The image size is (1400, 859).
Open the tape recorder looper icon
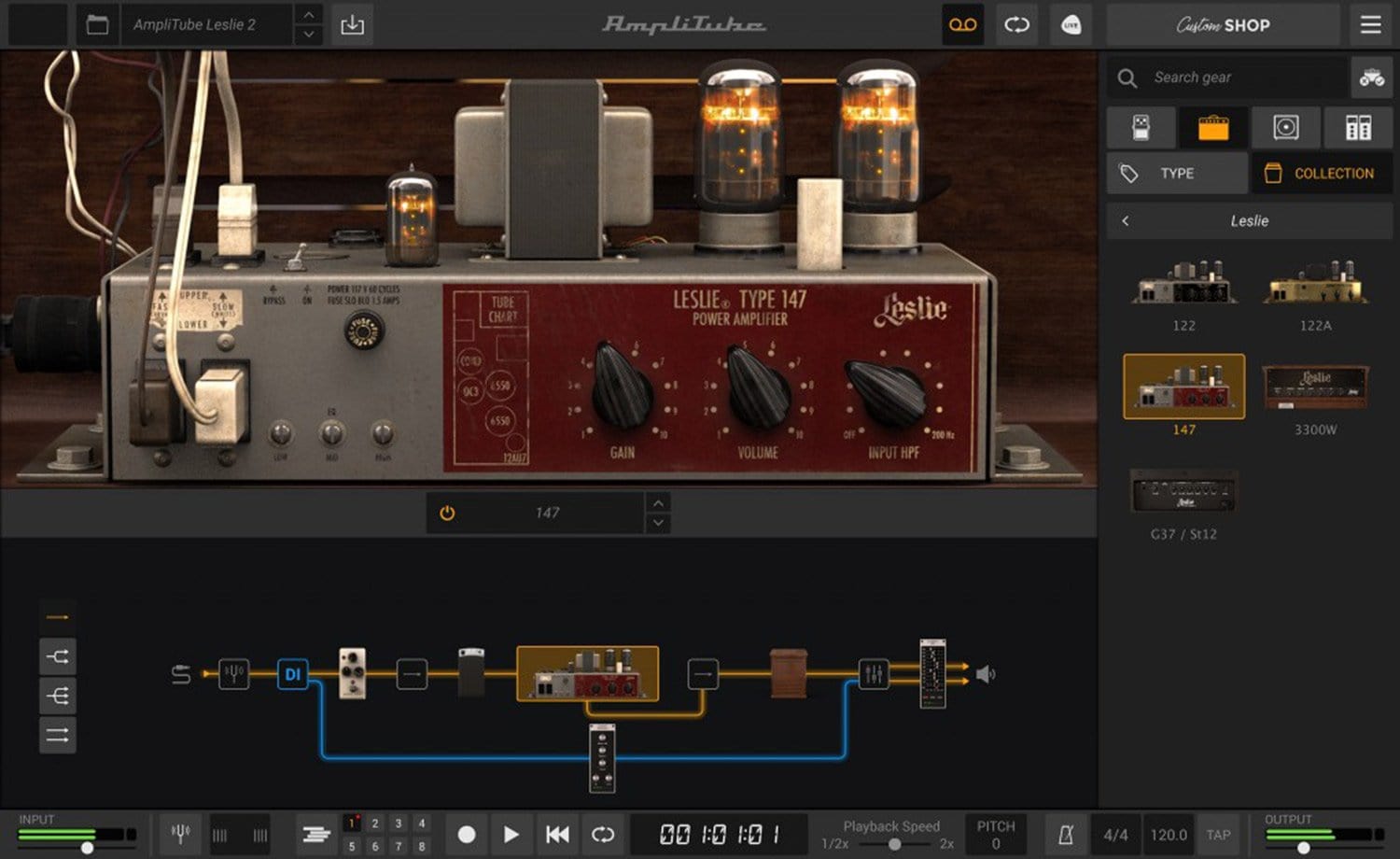pyautogui.click(x=962, y=25)
